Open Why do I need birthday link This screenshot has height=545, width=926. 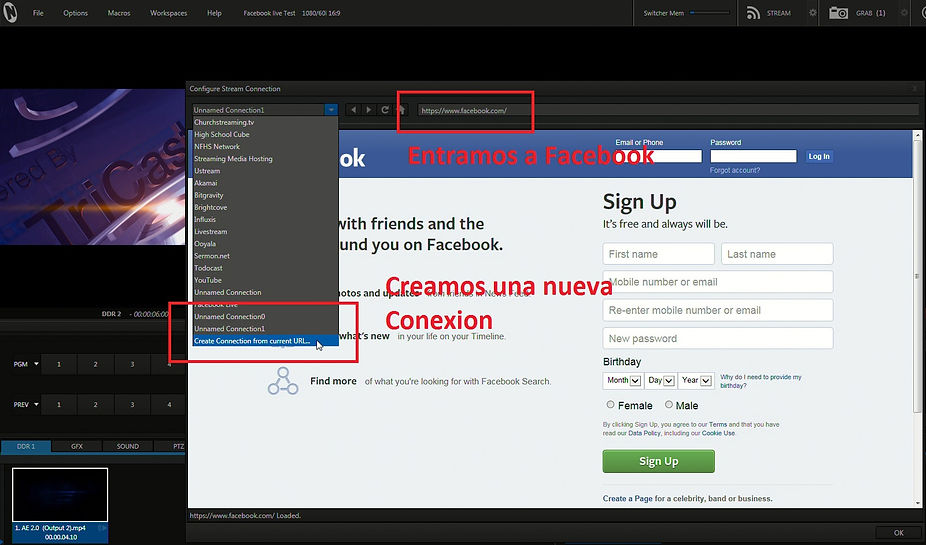pos(761,381)
